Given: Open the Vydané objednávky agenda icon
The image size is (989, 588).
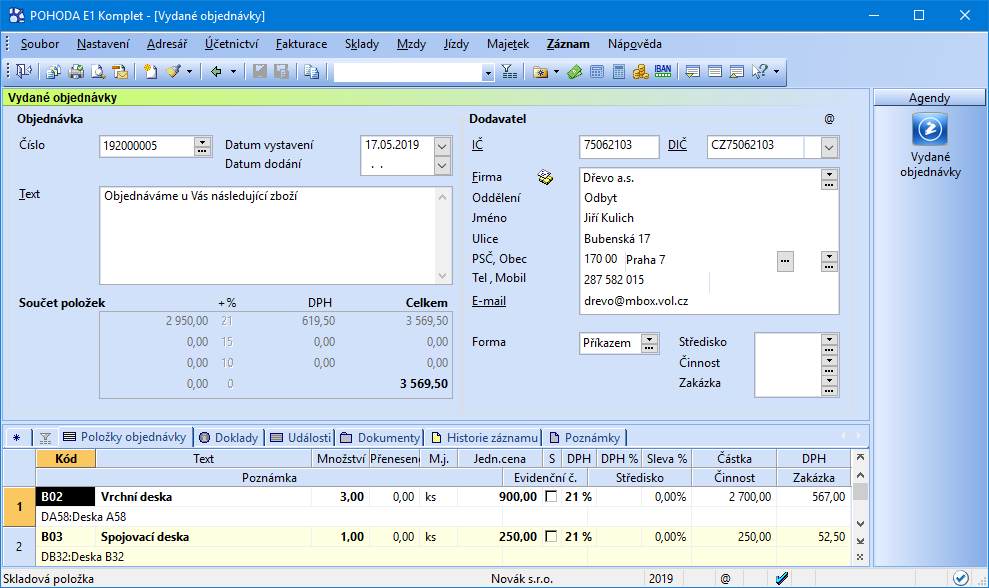Looking at the screenshot, I should [x=930, y=129].
